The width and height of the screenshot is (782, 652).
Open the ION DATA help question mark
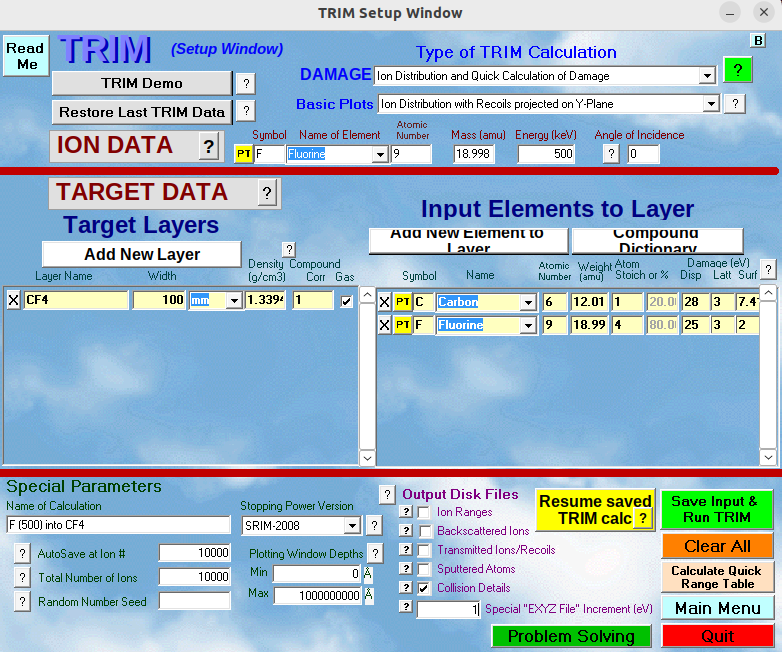[x=208, y=147]
